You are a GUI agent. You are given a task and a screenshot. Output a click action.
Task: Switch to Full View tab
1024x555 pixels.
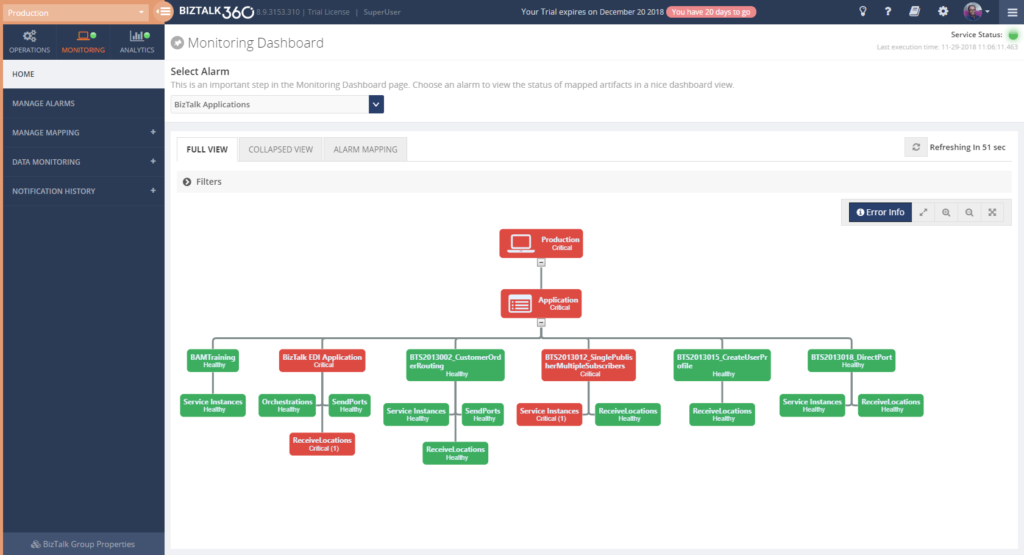207,150
